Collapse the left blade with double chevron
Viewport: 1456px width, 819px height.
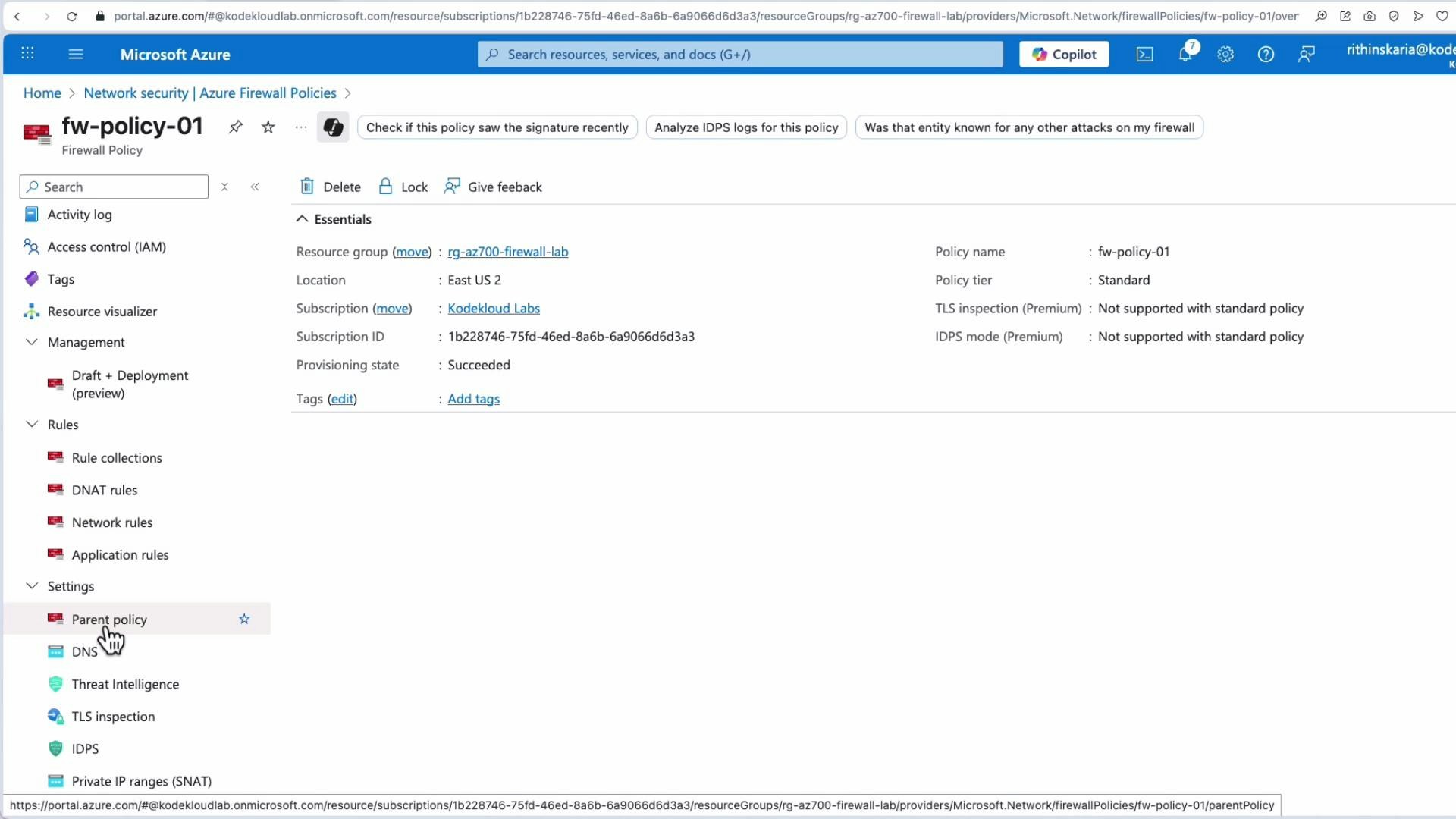pyautogui.click(x=255, y=187)
